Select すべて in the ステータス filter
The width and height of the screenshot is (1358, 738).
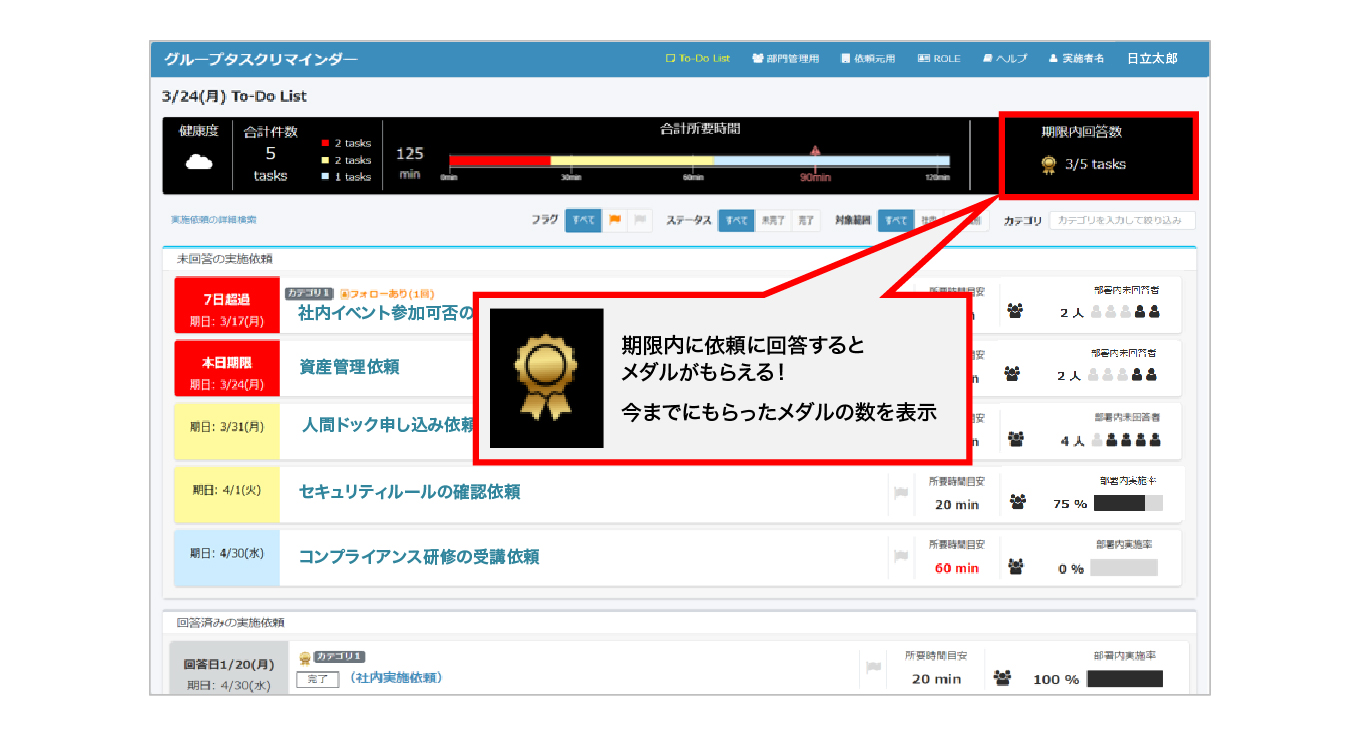coord(736,221)
